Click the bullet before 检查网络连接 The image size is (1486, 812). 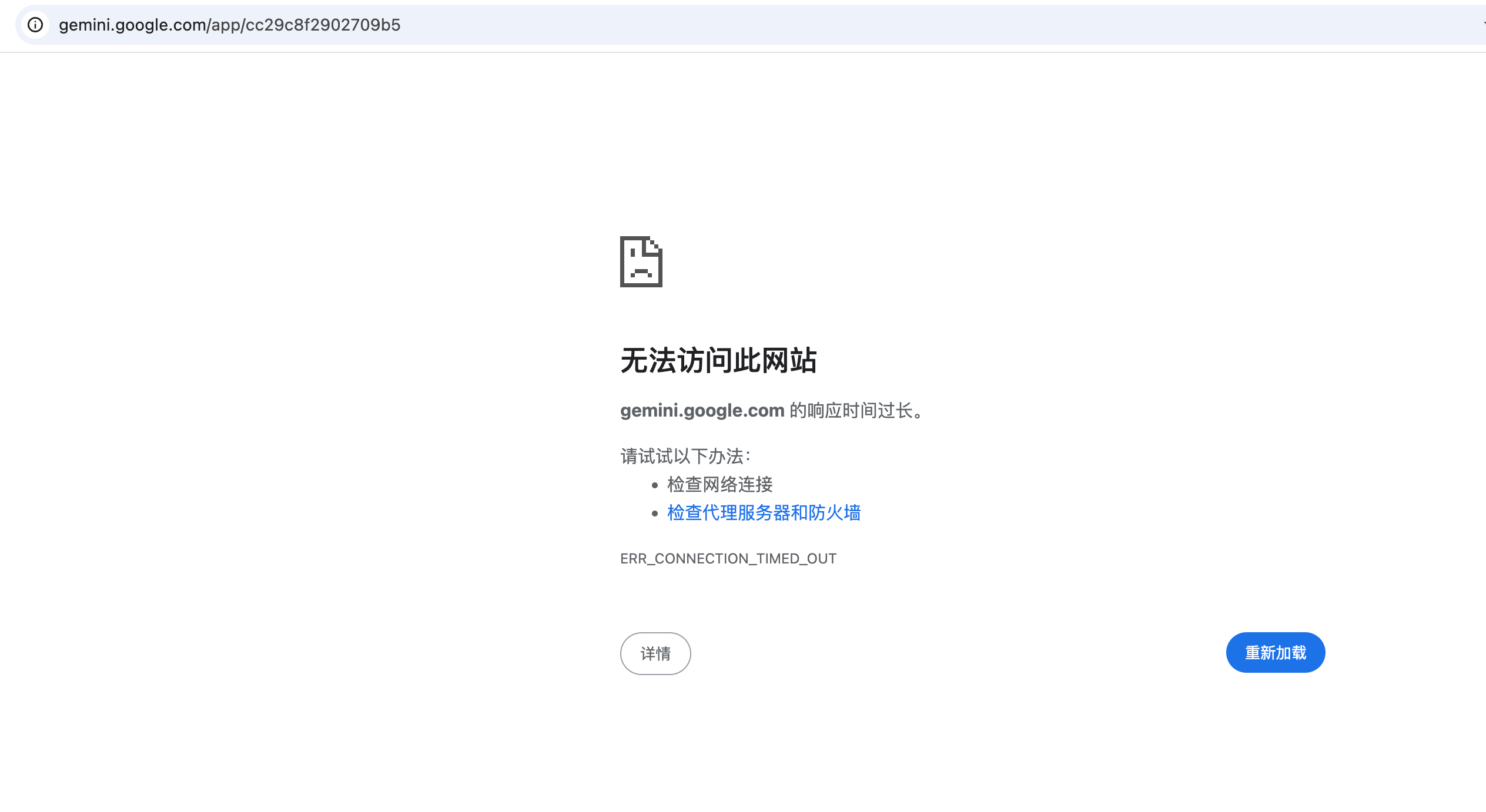654,485
